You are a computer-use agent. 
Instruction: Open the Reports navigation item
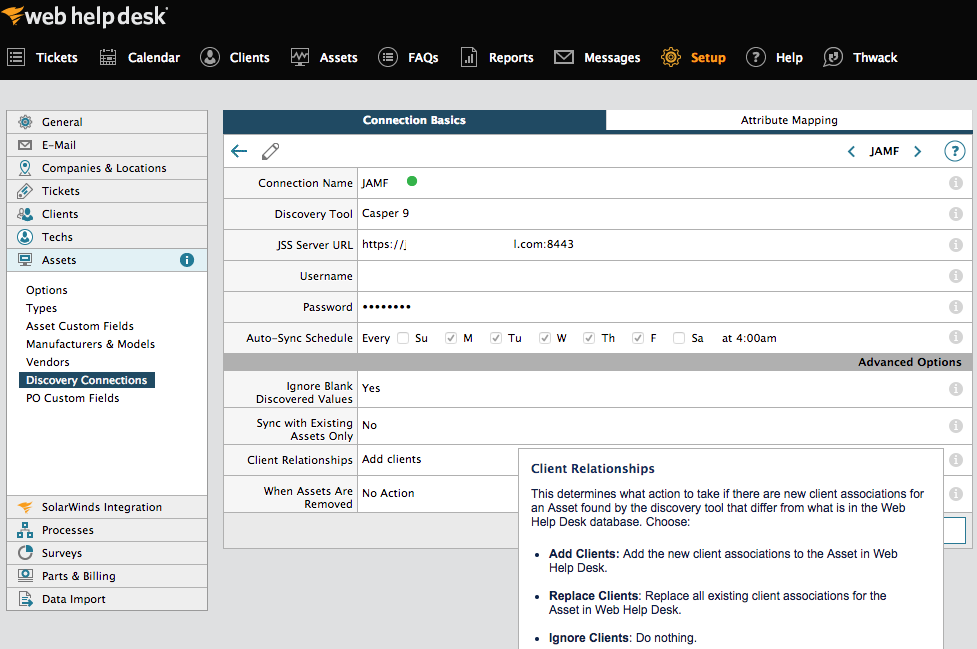(x=497, y=57)
